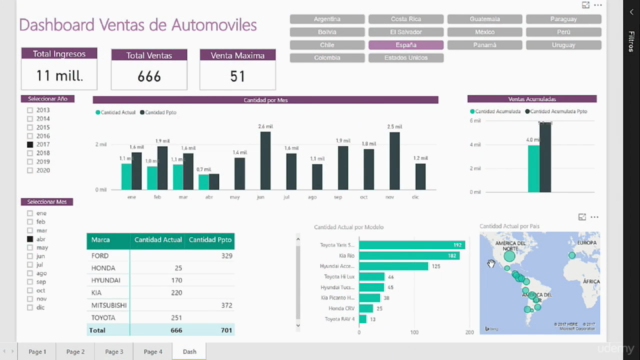This screenshot has width=640, height=360.
Task: Select the Panamá country button
Action: 485,45
